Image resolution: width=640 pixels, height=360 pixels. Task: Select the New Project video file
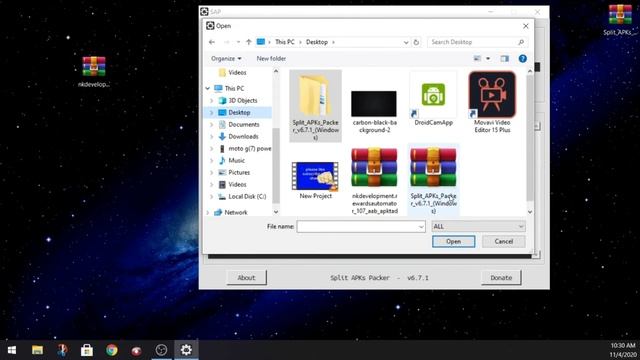point(316,180)
